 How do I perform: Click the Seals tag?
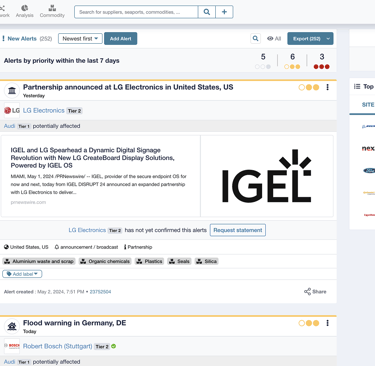click(179, 261)
